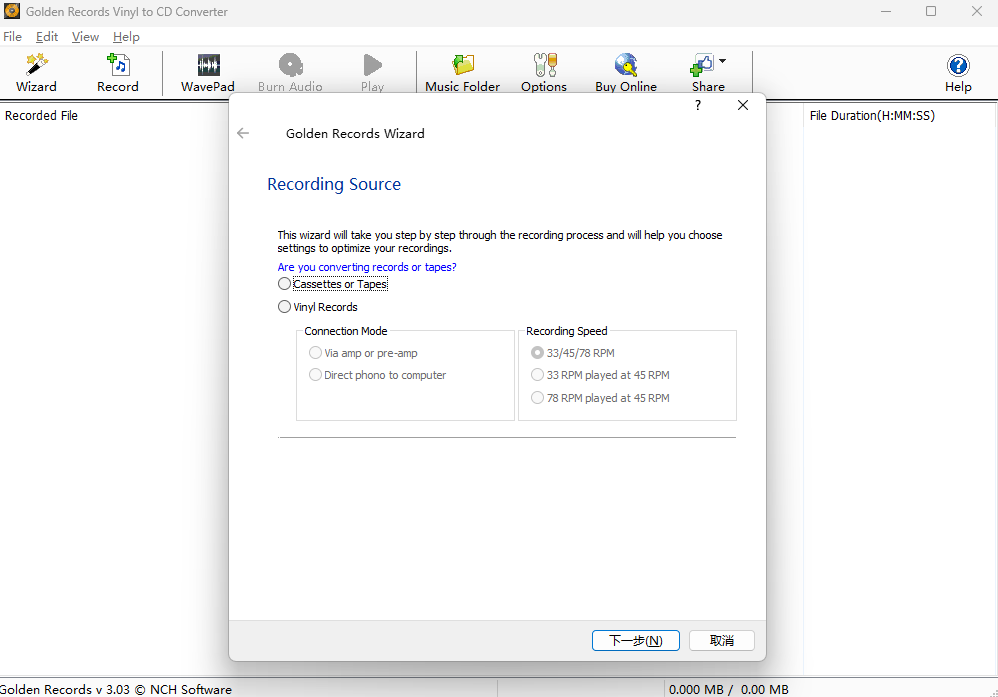Select 33 RPM played at 45 RPM
Screen dimensions: 998x697
[x=600, y=375]
